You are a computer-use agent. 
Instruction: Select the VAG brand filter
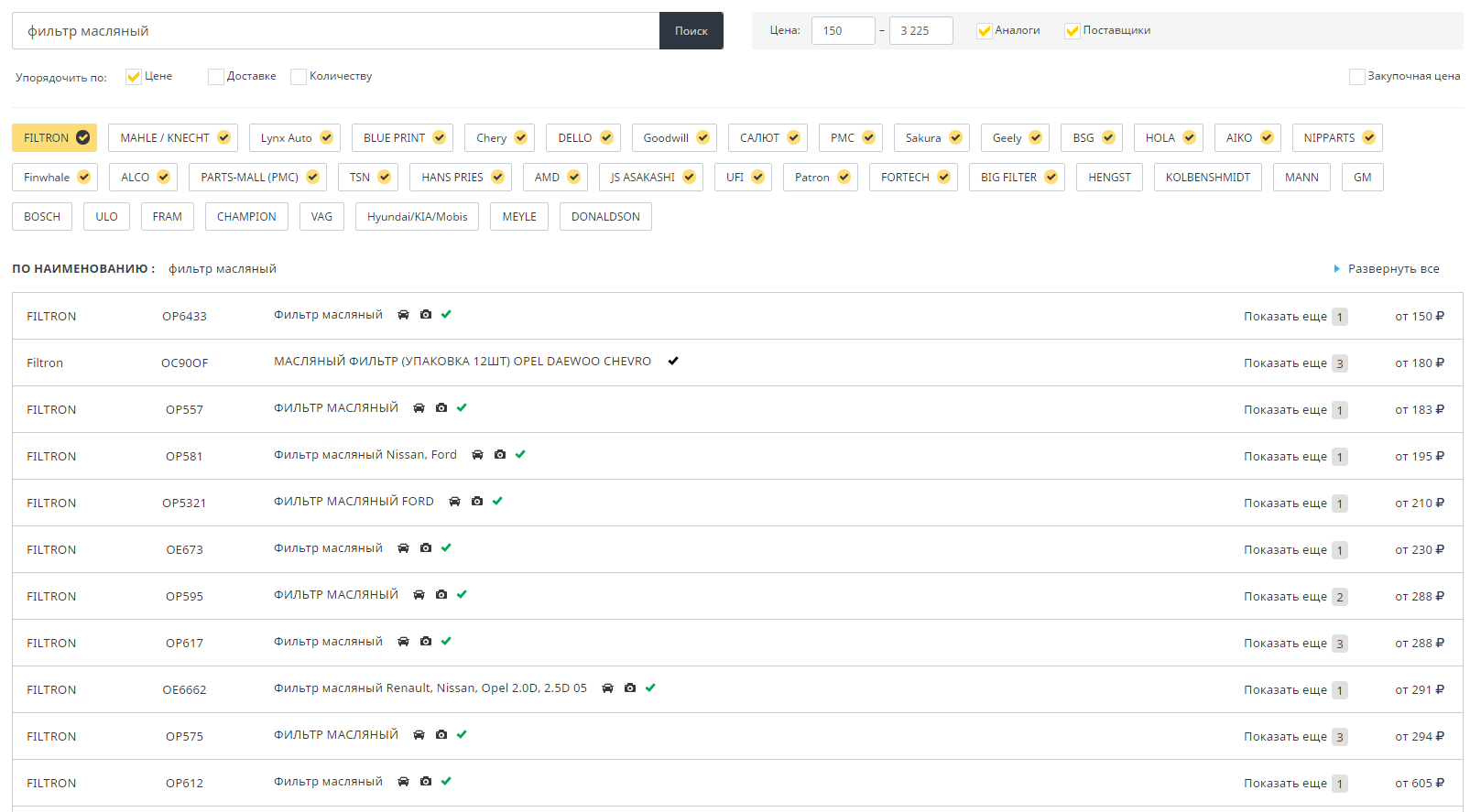click(x=321, y=217)
